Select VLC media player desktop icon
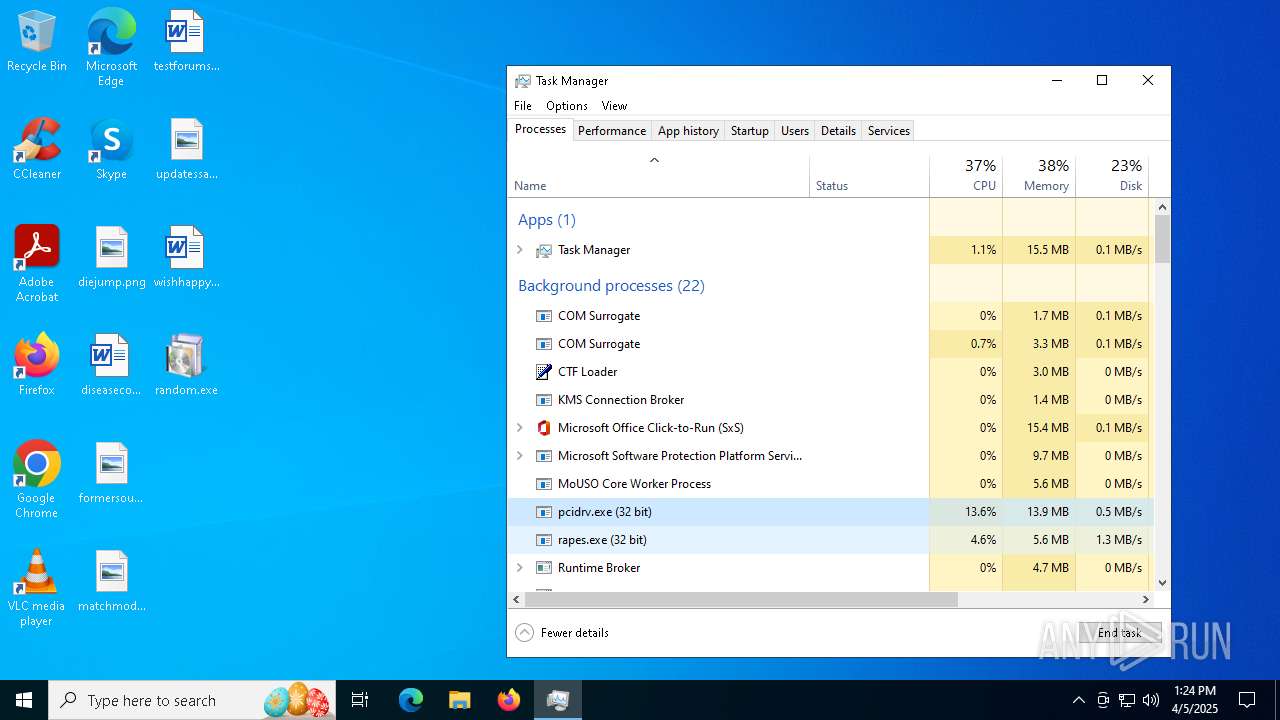 click(37, 587)
